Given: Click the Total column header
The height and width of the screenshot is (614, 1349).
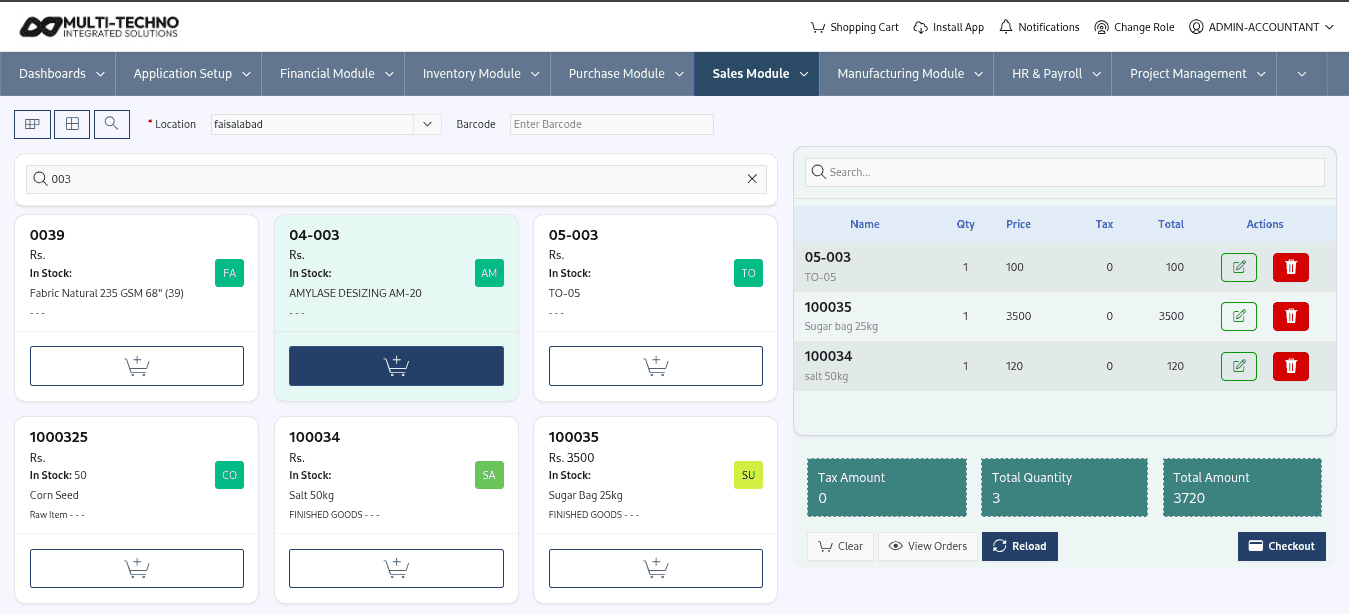Looking at the screenshot, I should (x=1171, y=224).
